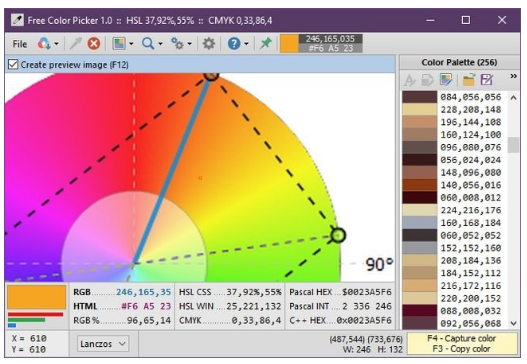527x364 pixels.
Task: Click the edit palette colors icon
Action: coord(446,80)
